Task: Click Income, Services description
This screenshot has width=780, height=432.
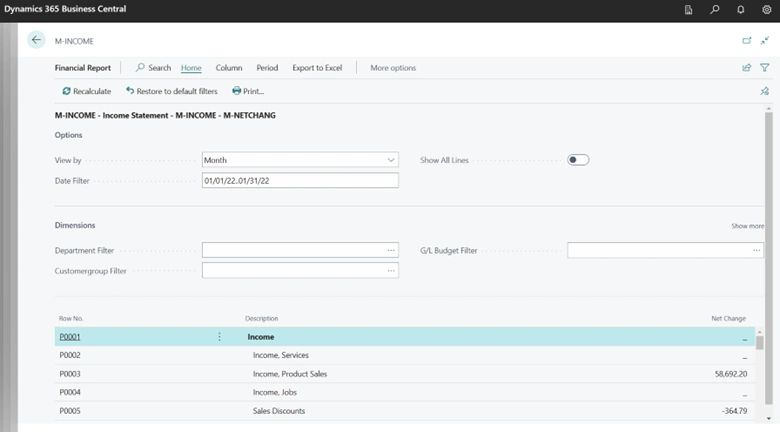Action: [x=281, y=355]
